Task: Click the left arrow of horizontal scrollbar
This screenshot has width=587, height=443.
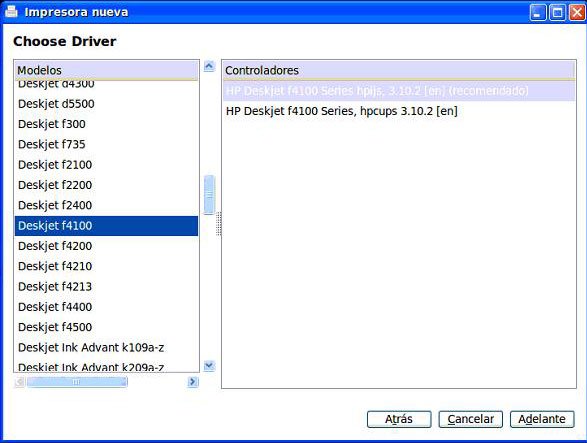Action: point(19,382)
